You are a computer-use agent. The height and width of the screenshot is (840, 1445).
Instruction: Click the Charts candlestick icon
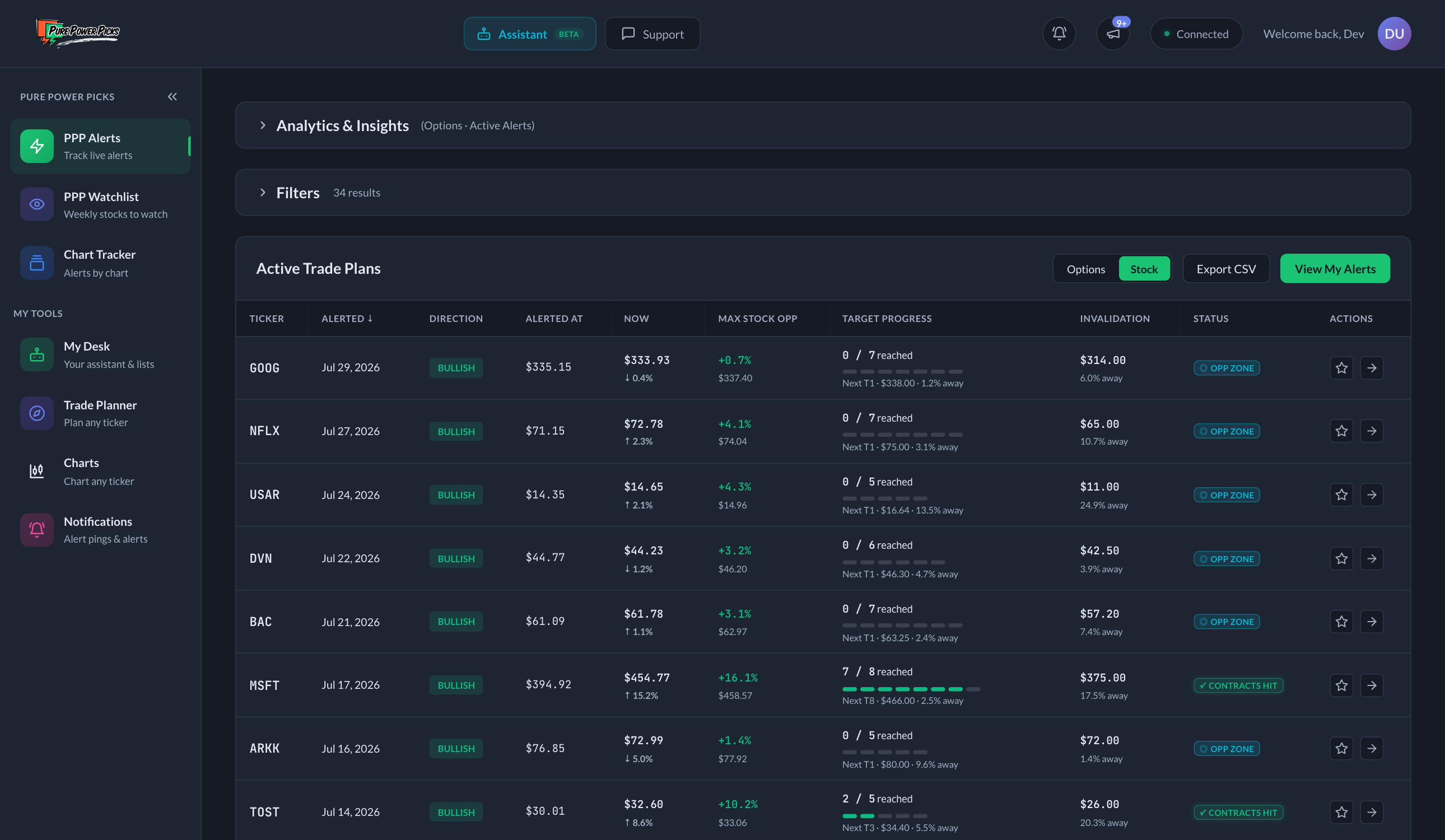(x=37, y=472)
